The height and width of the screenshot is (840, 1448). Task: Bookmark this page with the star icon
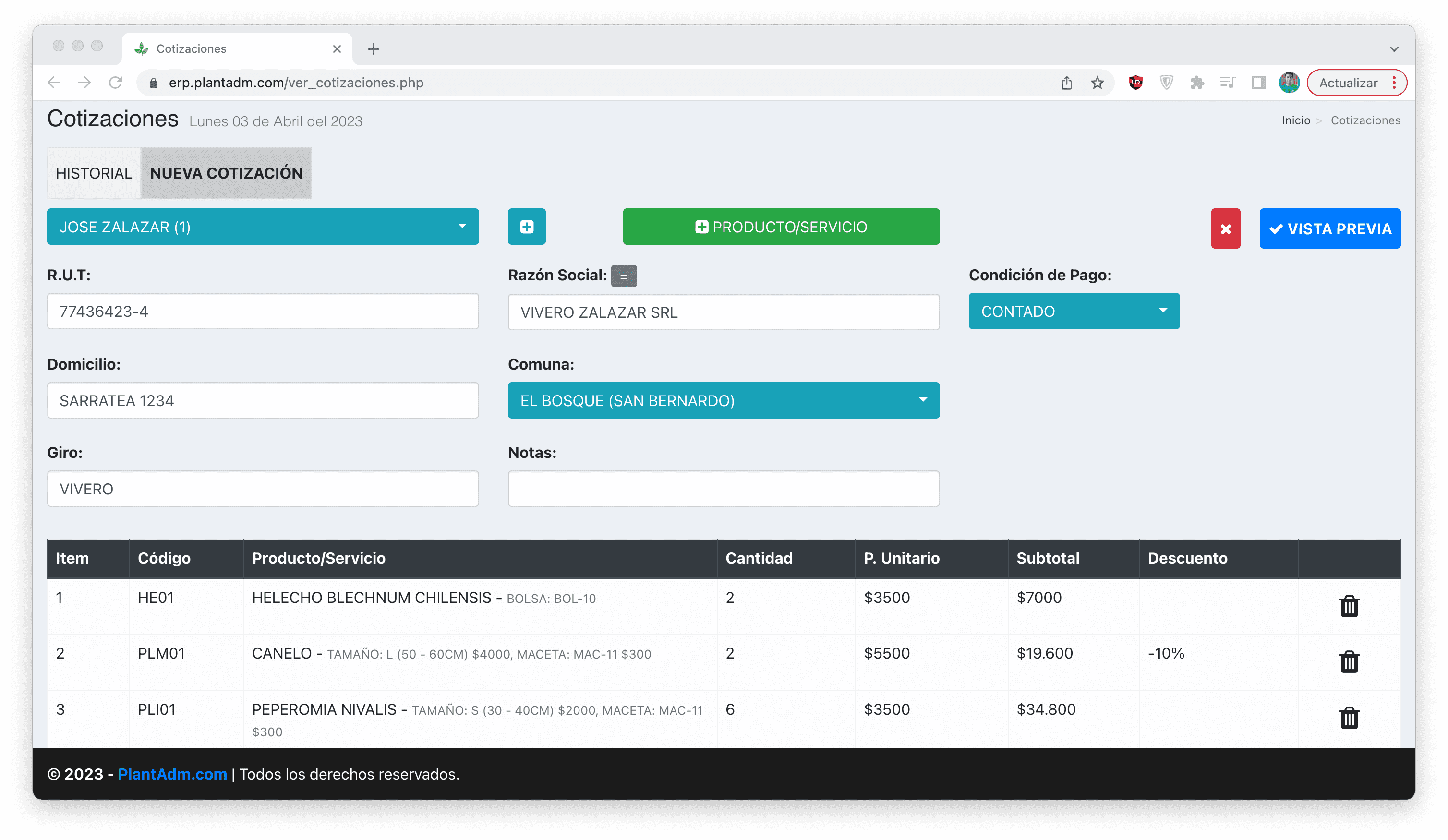[1097, 83]
